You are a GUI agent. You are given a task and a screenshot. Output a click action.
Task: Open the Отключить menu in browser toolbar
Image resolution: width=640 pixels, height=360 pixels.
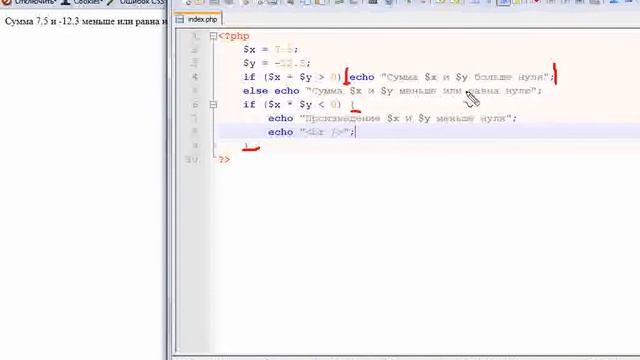coord(30,2)
